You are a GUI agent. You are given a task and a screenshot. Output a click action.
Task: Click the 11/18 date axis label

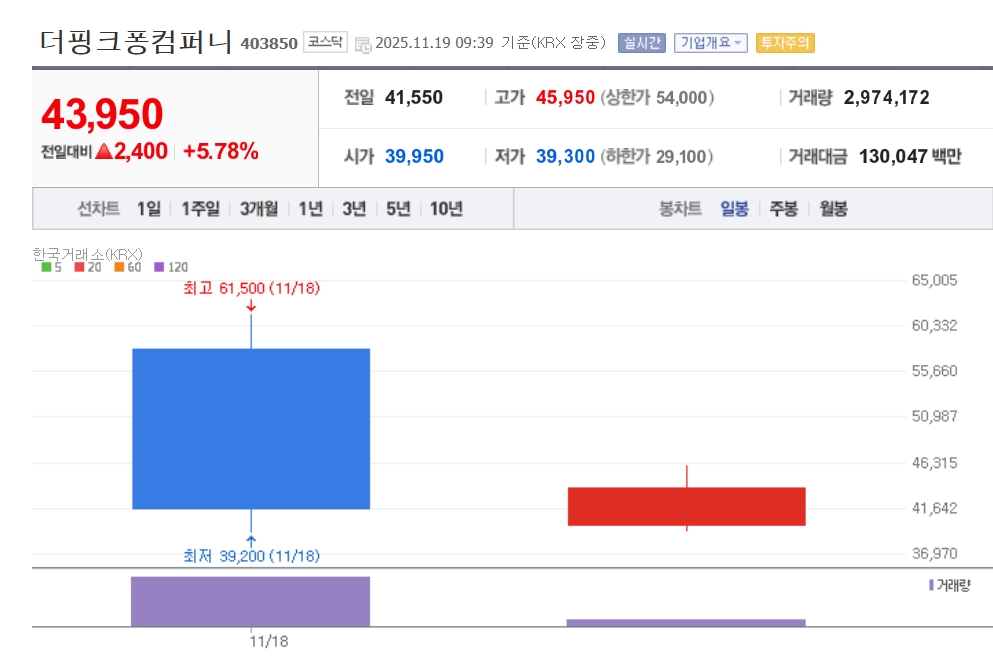click(269, 641)
